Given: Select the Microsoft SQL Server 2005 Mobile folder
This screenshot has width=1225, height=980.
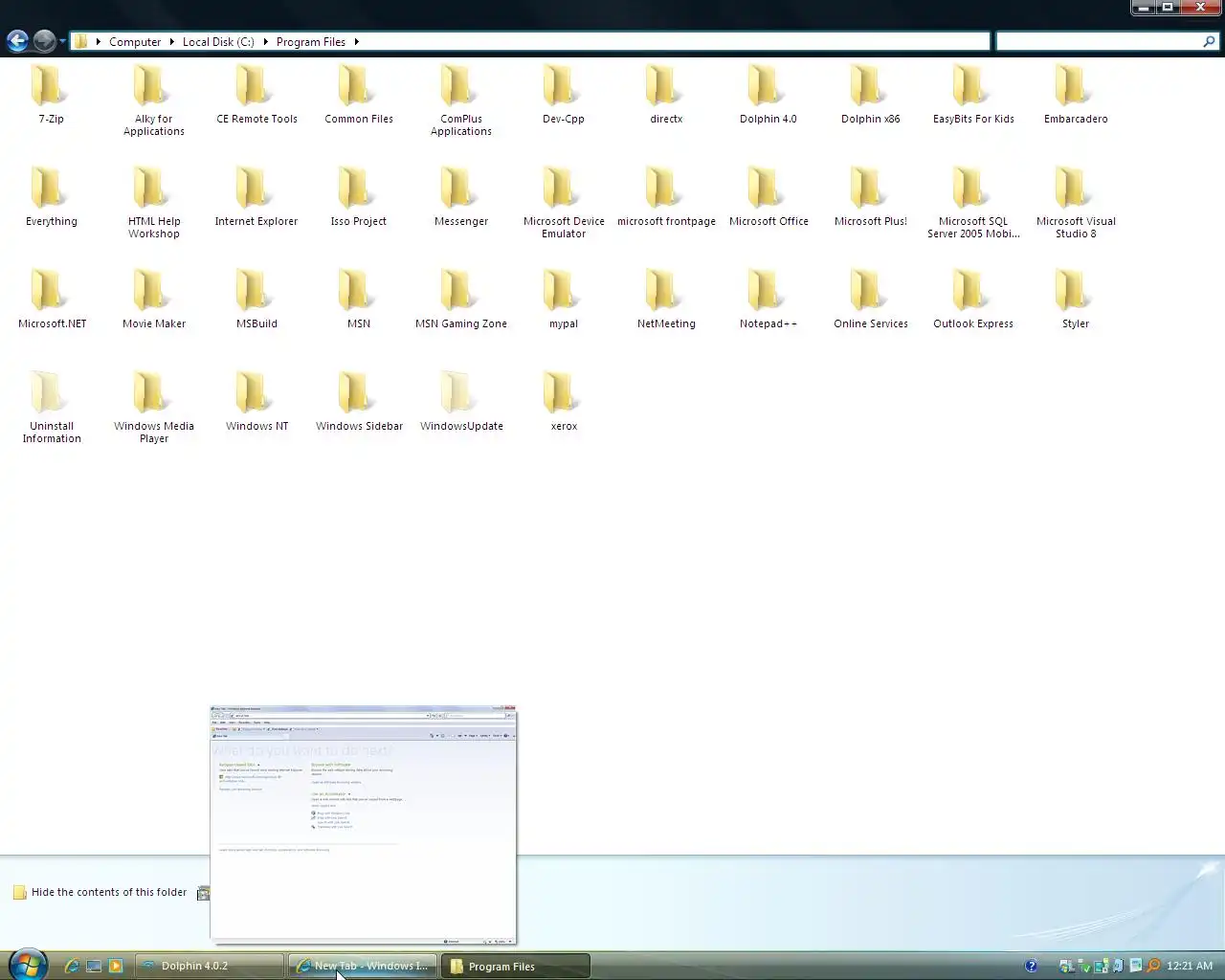Looking at the screenshot, I should coord(973,202).
